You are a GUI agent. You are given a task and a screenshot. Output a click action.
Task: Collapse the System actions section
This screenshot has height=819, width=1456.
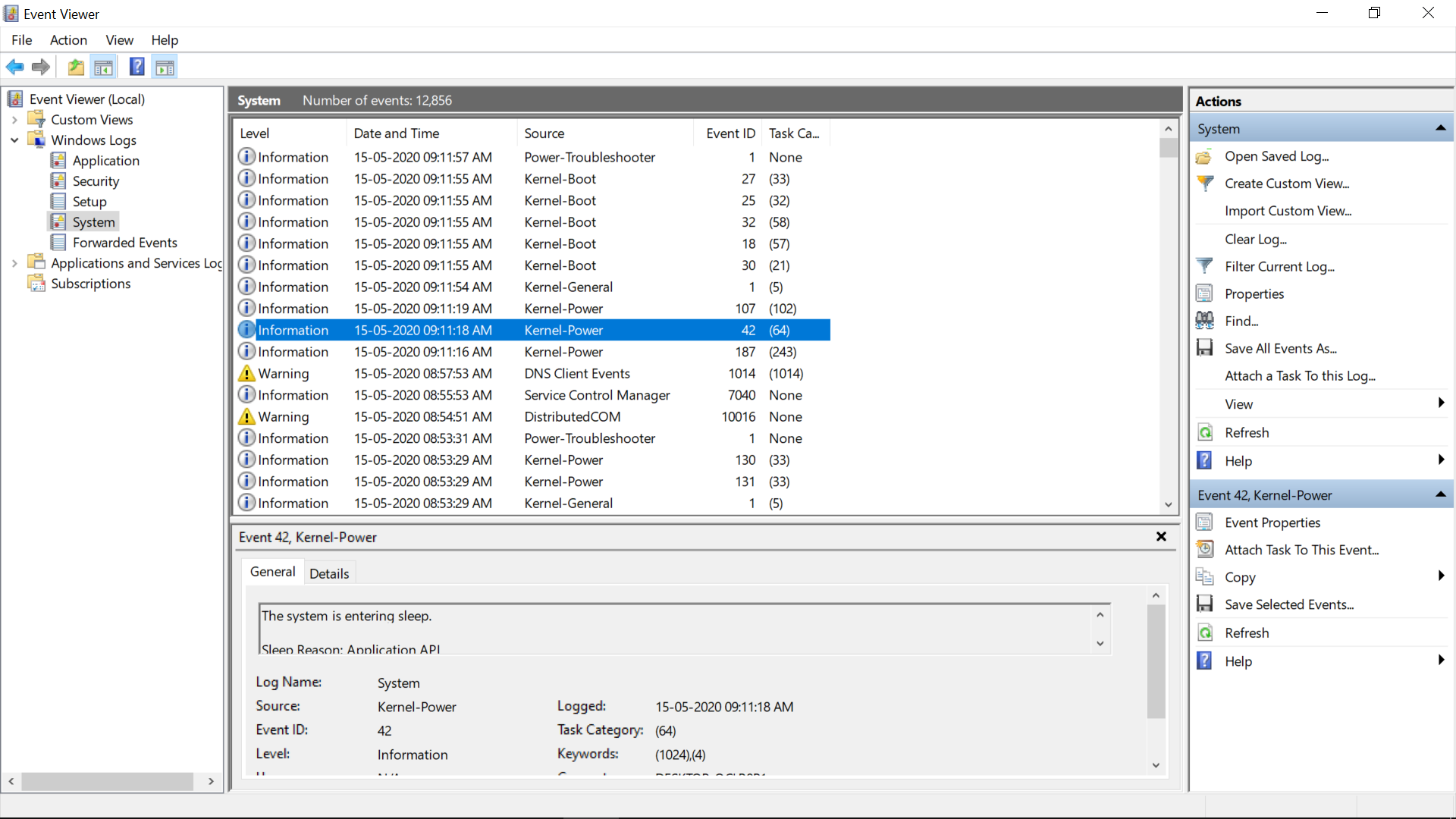1440,129
